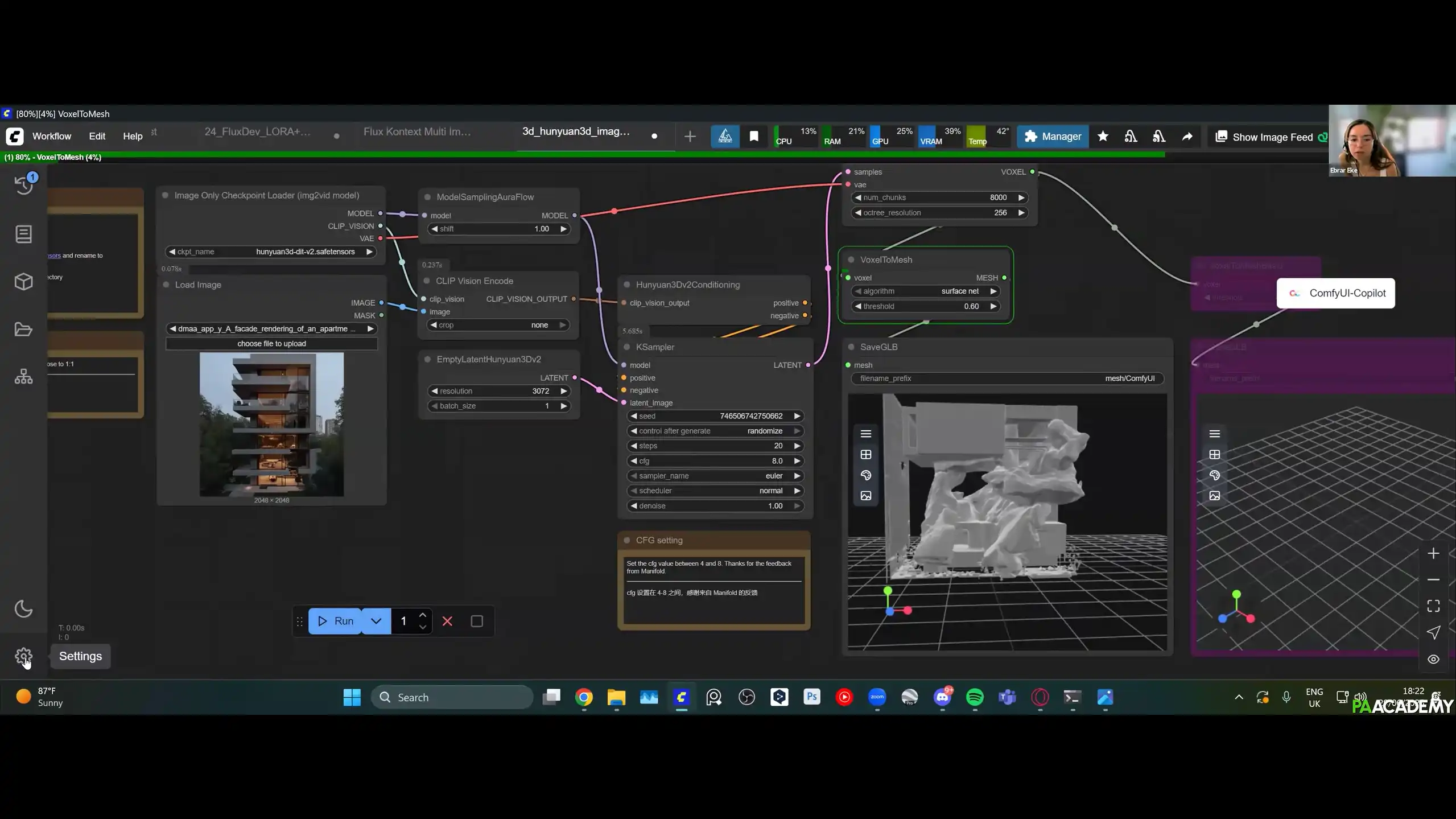The height and width of the screenshot is (819, 1456).
Task: Open the Workflow menu
Action: pyautogui.click(x=52, y=136)
